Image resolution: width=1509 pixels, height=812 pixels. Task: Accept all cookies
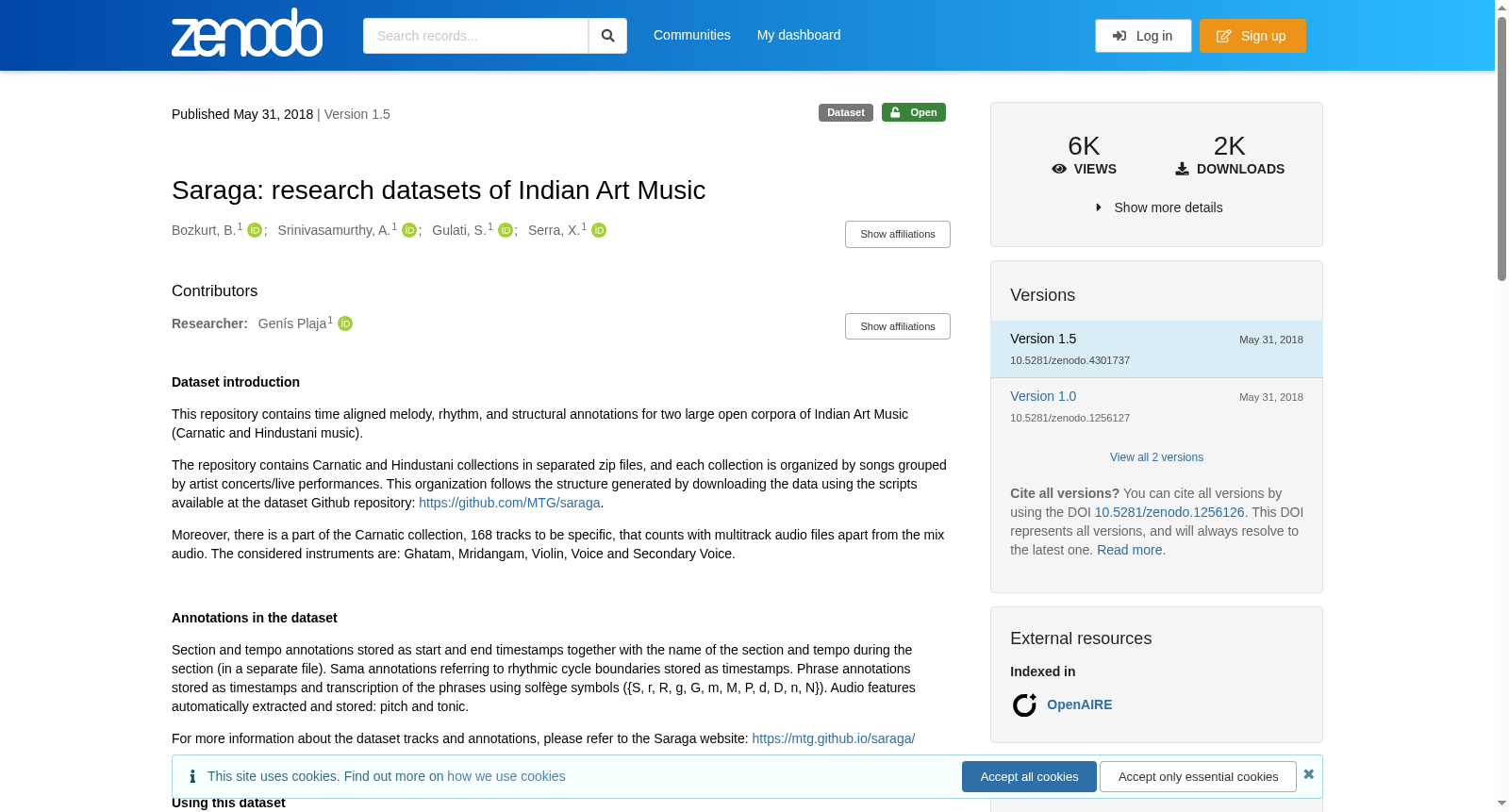click(1029, 777)
